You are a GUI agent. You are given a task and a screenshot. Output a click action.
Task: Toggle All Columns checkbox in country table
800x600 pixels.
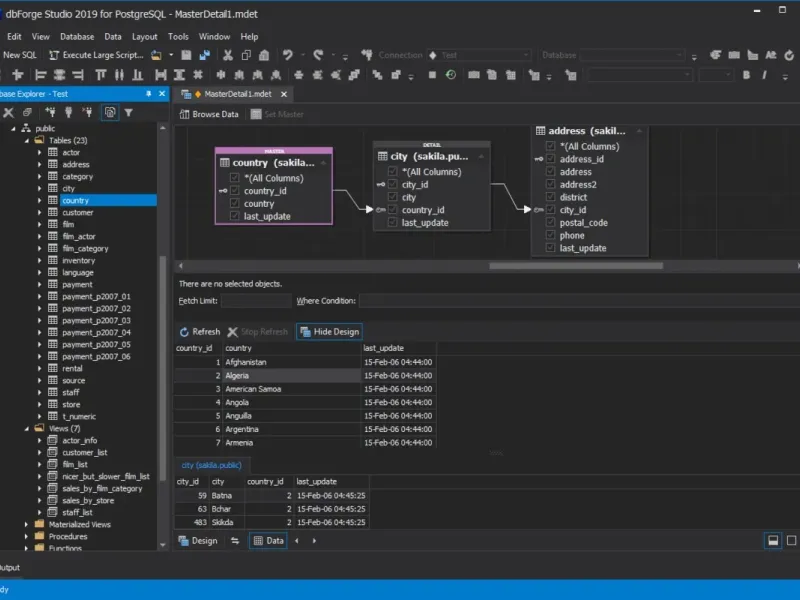coord(234,178)
